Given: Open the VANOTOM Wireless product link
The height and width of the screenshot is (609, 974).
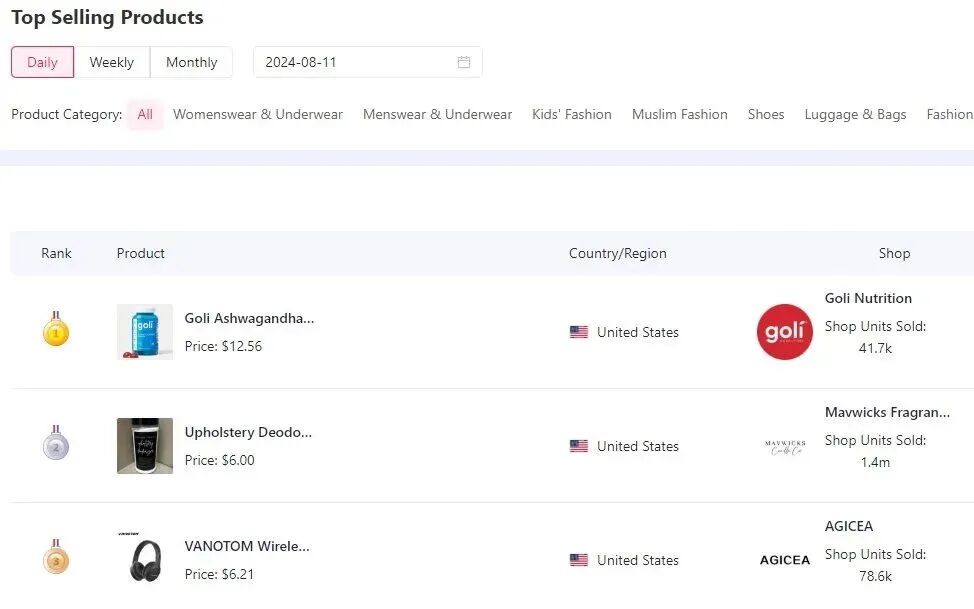Looking at the screenshot, I should click(x=247, y=546).
